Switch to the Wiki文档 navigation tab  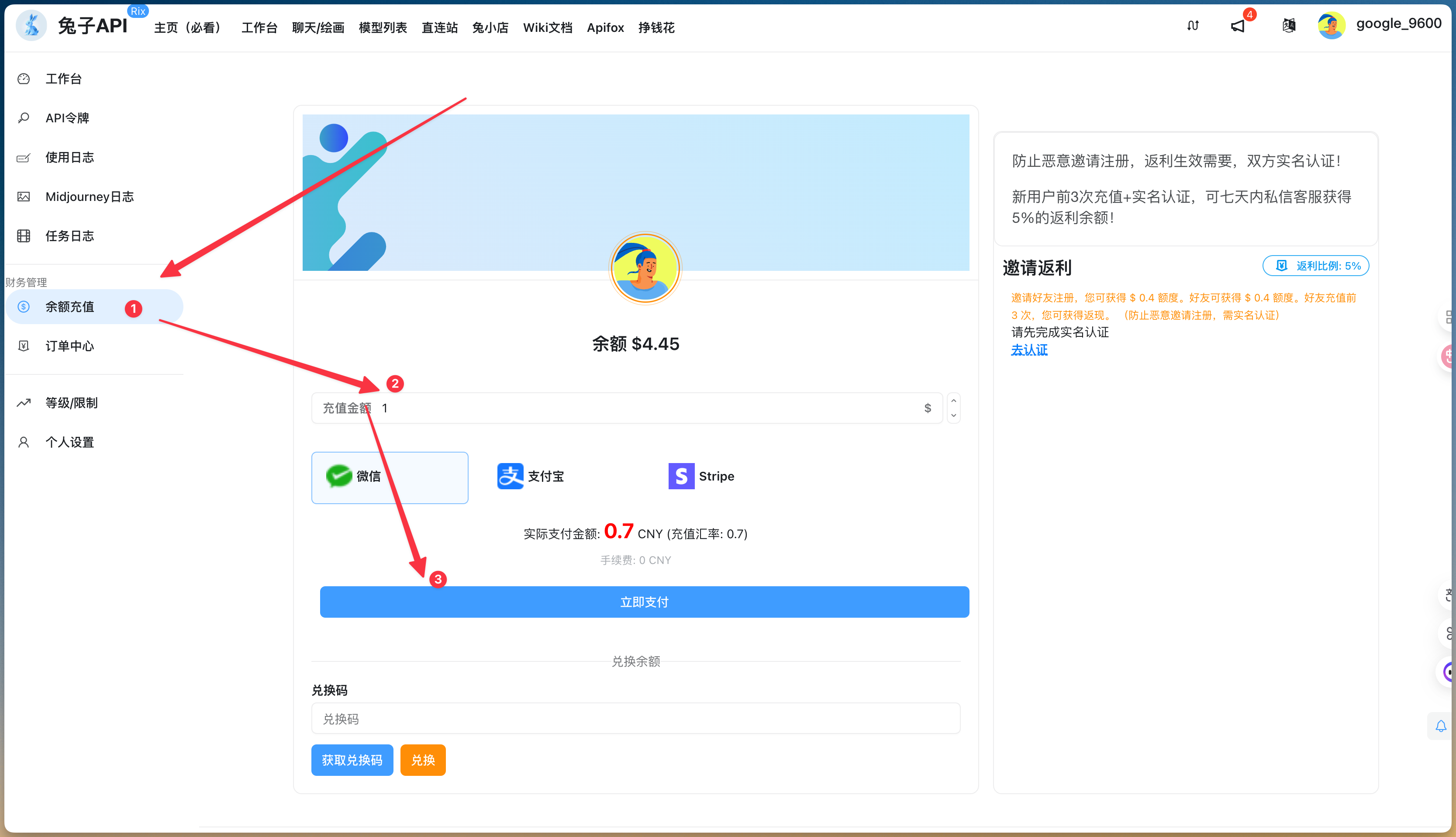pos(547,27)
